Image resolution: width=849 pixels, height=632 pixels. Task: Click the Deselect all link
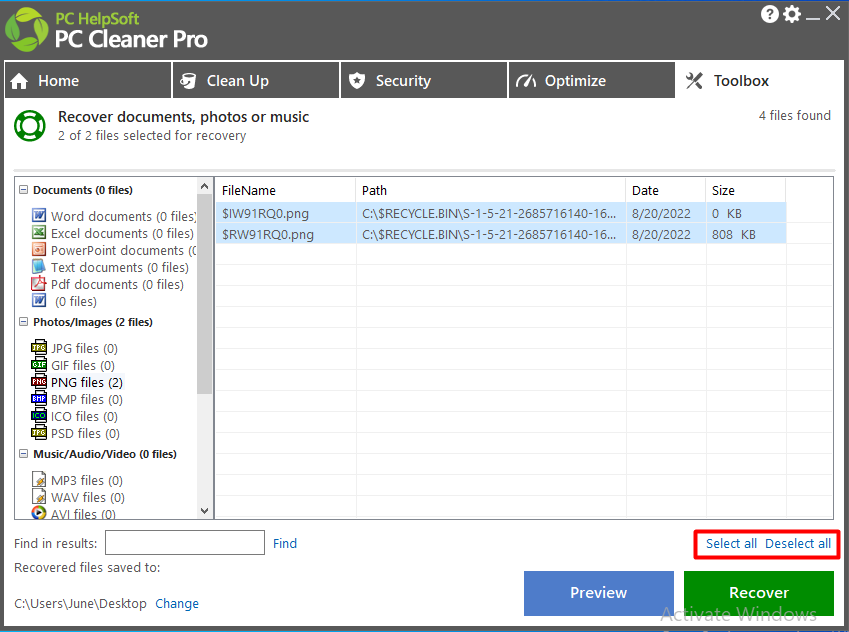(x=798, y=544)
